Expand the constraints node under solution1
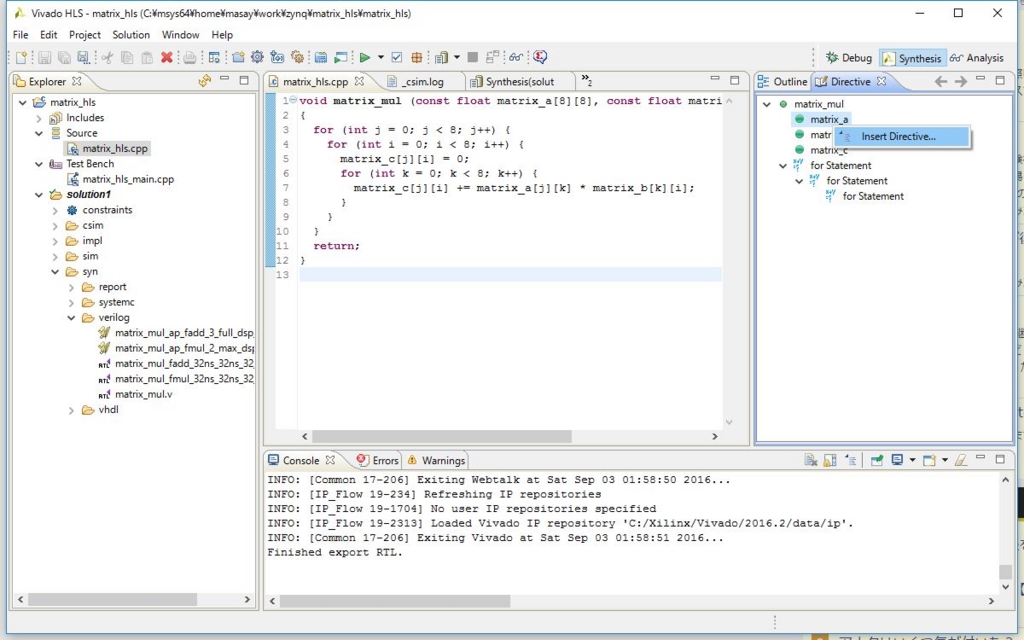The height and width of the screenshot is (640, 1024). tap(56, 210)
